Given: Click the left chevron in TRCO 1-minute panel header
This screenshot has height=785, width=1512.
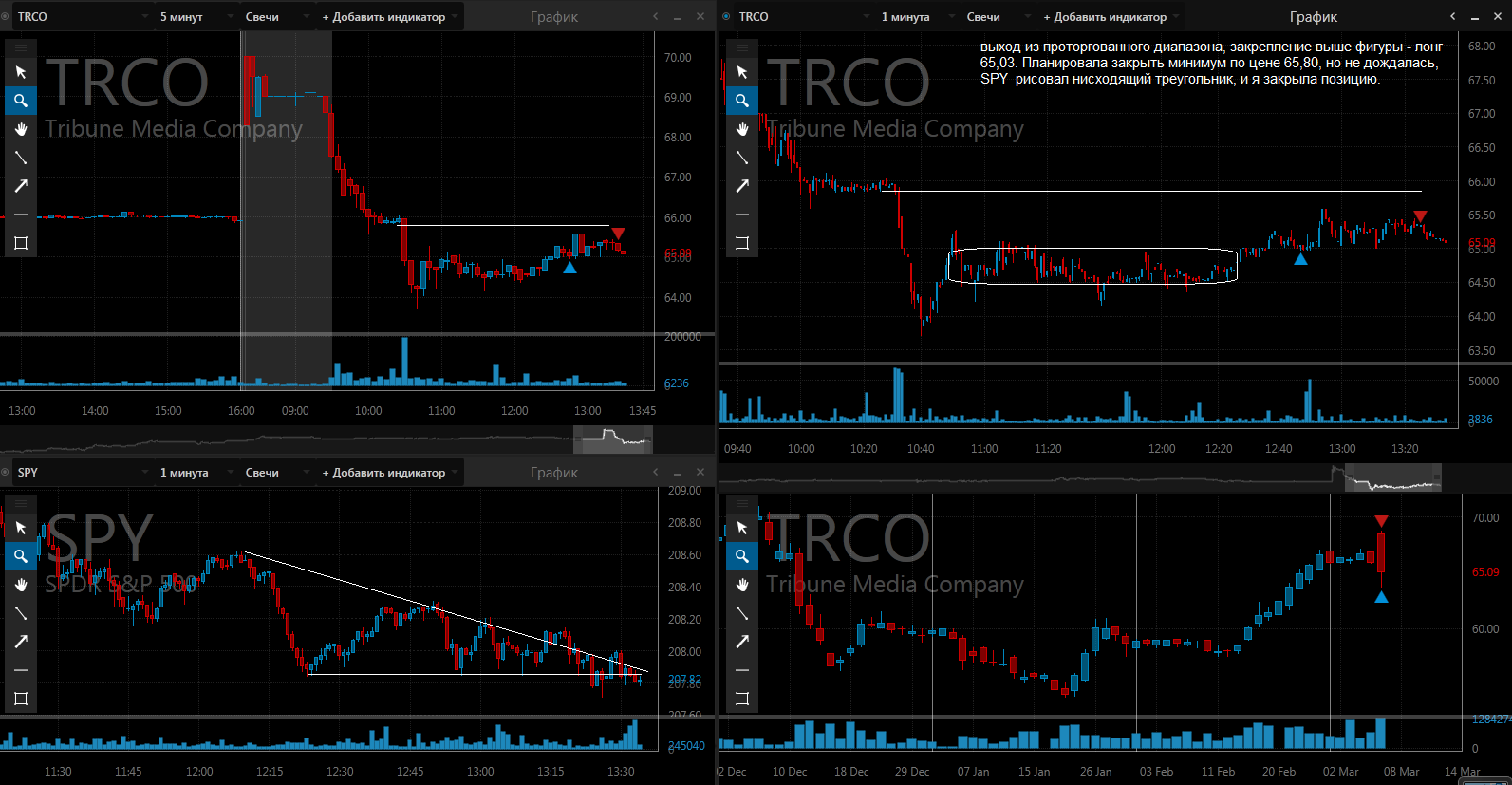Looking at the screenshot, I should [1452, 16].
